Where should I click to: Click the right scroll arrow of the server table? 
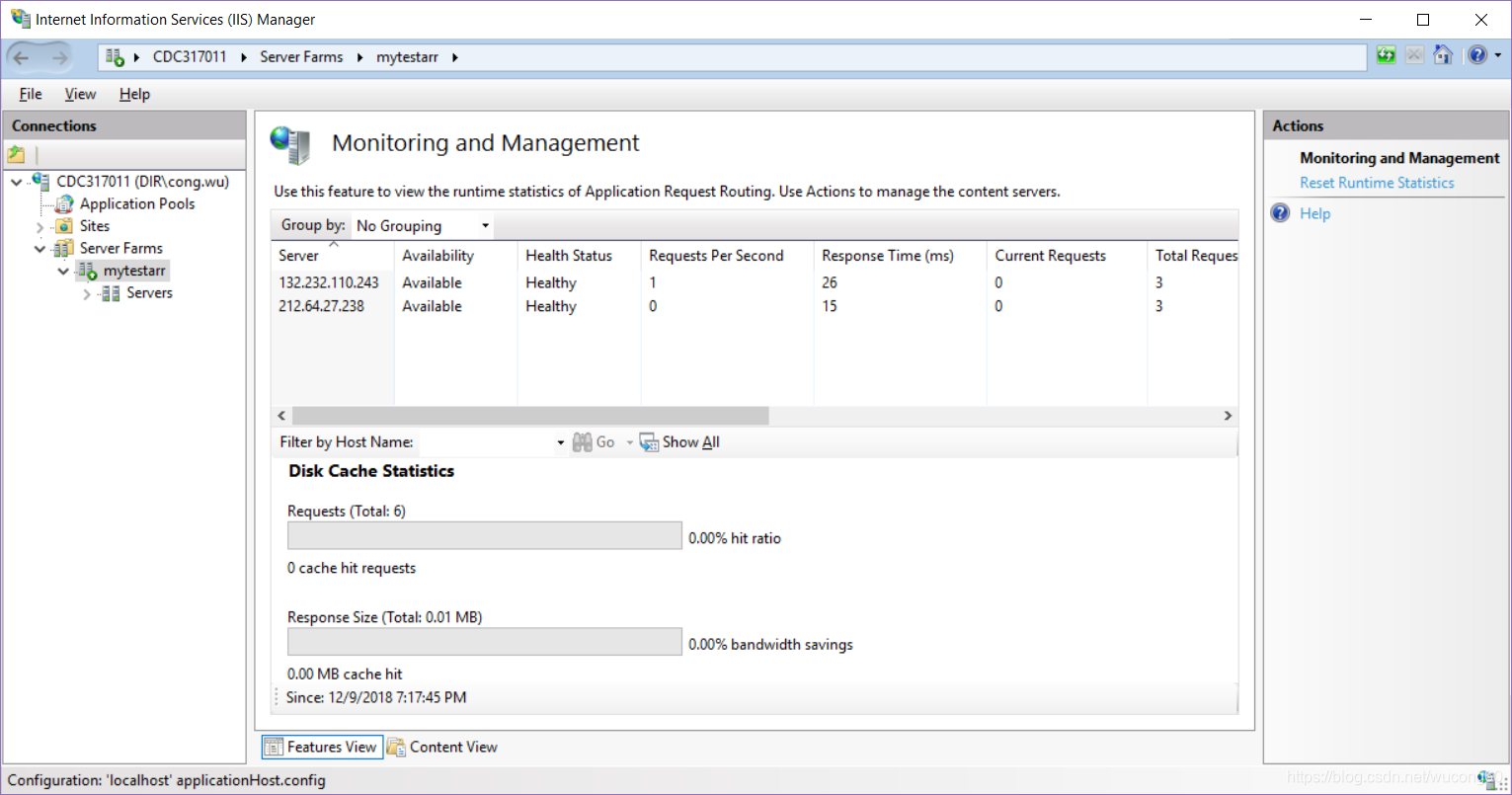pos(1228,416)
